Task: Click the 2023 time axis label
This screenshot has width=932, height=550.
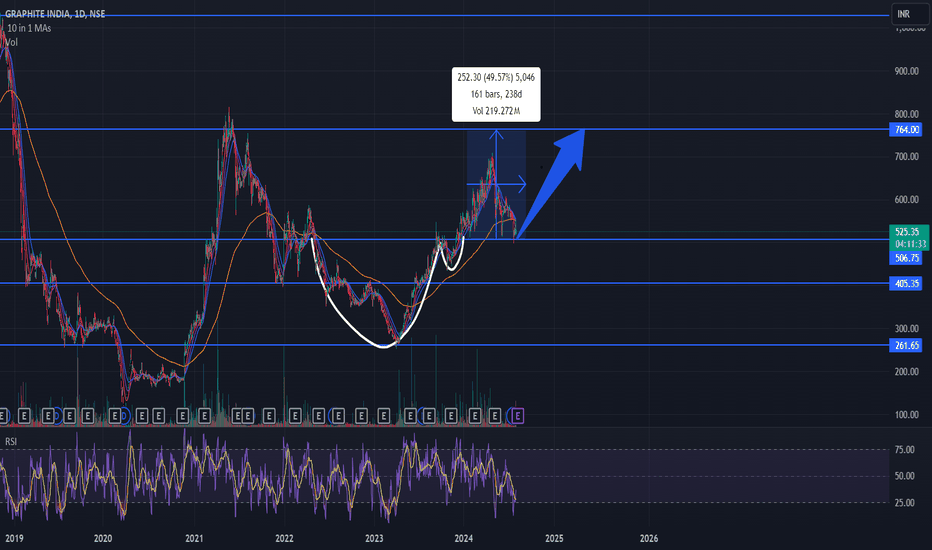Action: coord(374,538)
